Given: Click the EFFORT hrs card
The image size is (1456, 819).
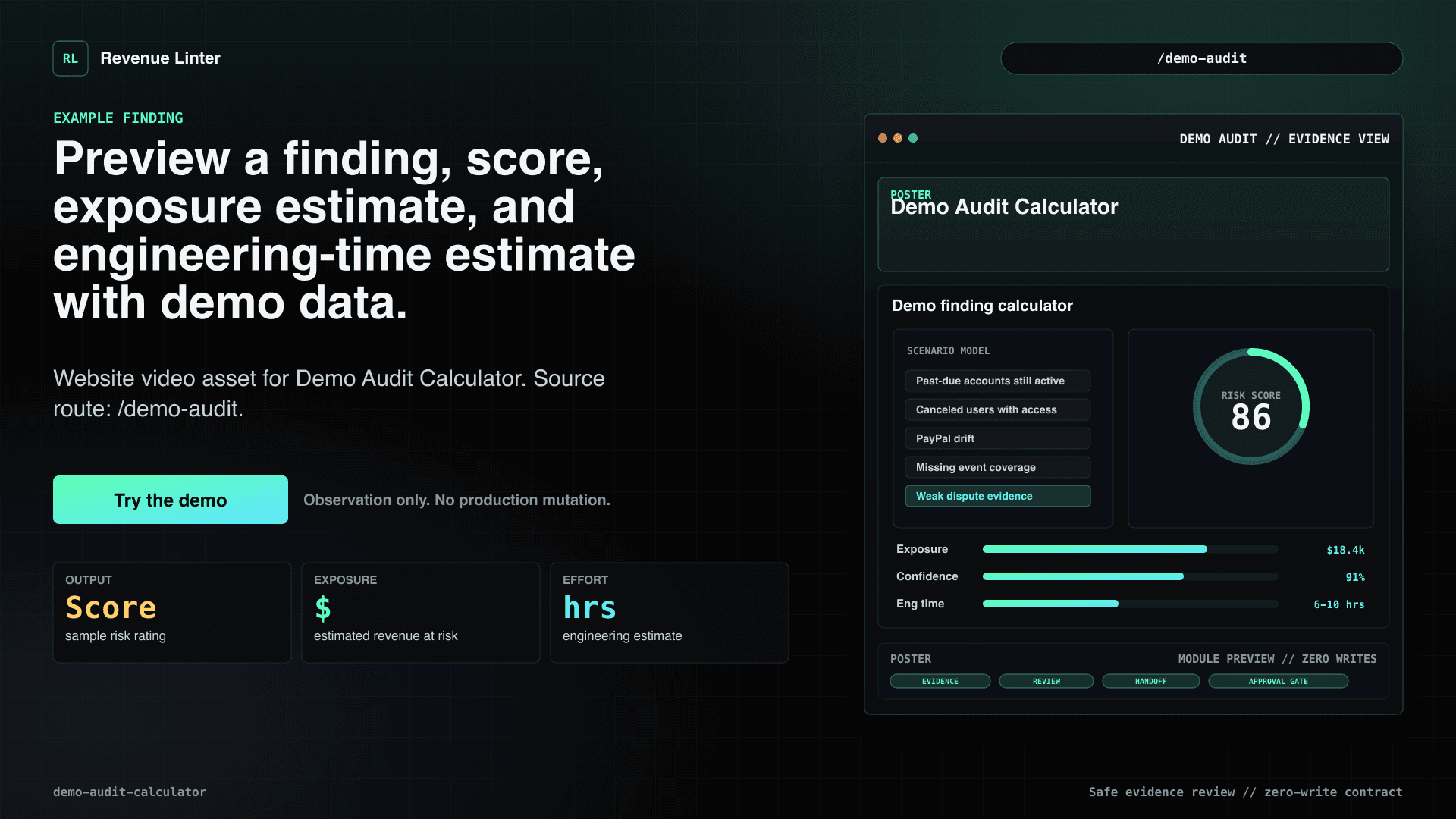Looking at the screenshot, I should coord(670,613).
